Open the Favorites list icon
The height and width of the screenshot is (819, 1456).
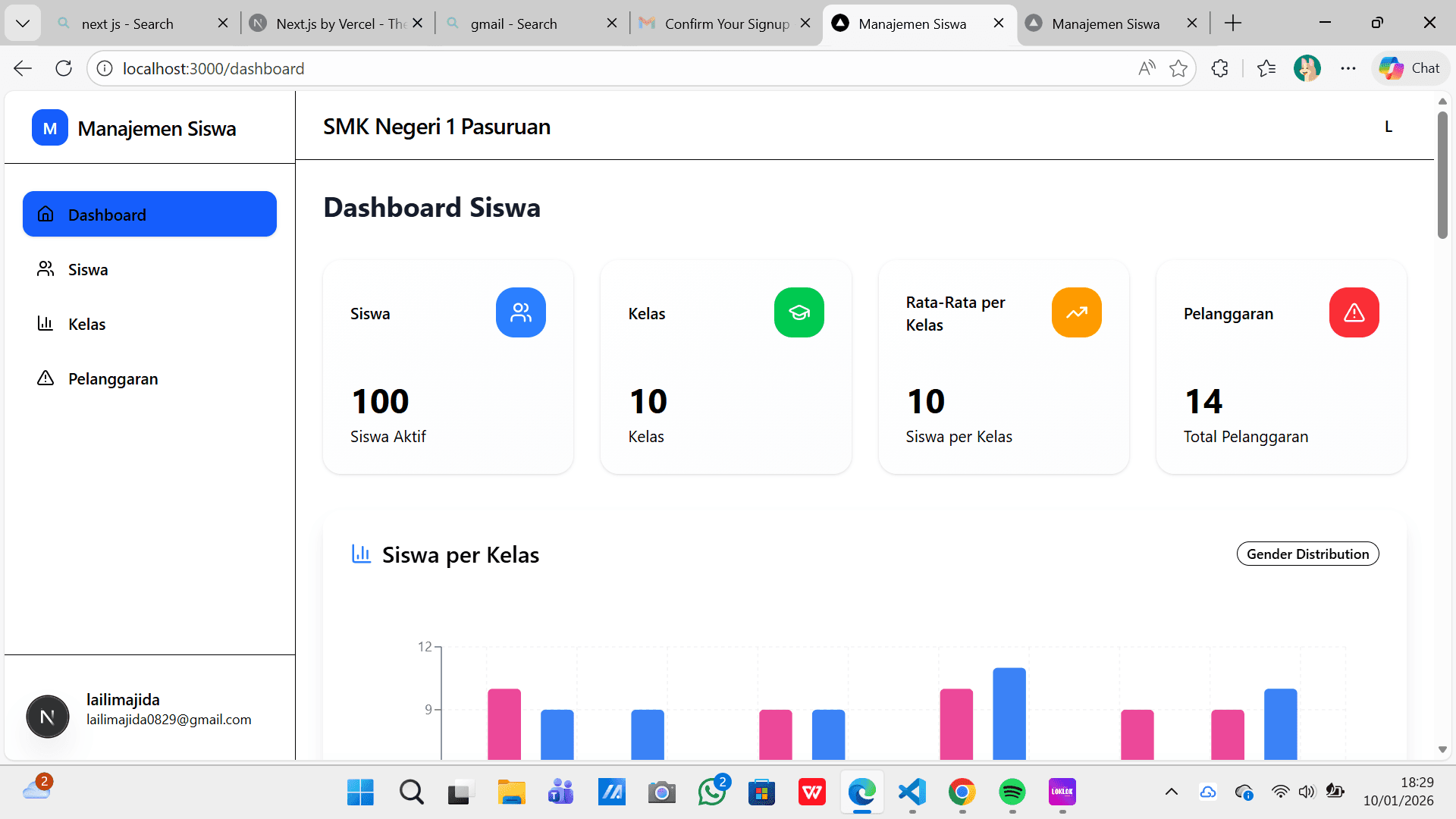(1266, 68)
